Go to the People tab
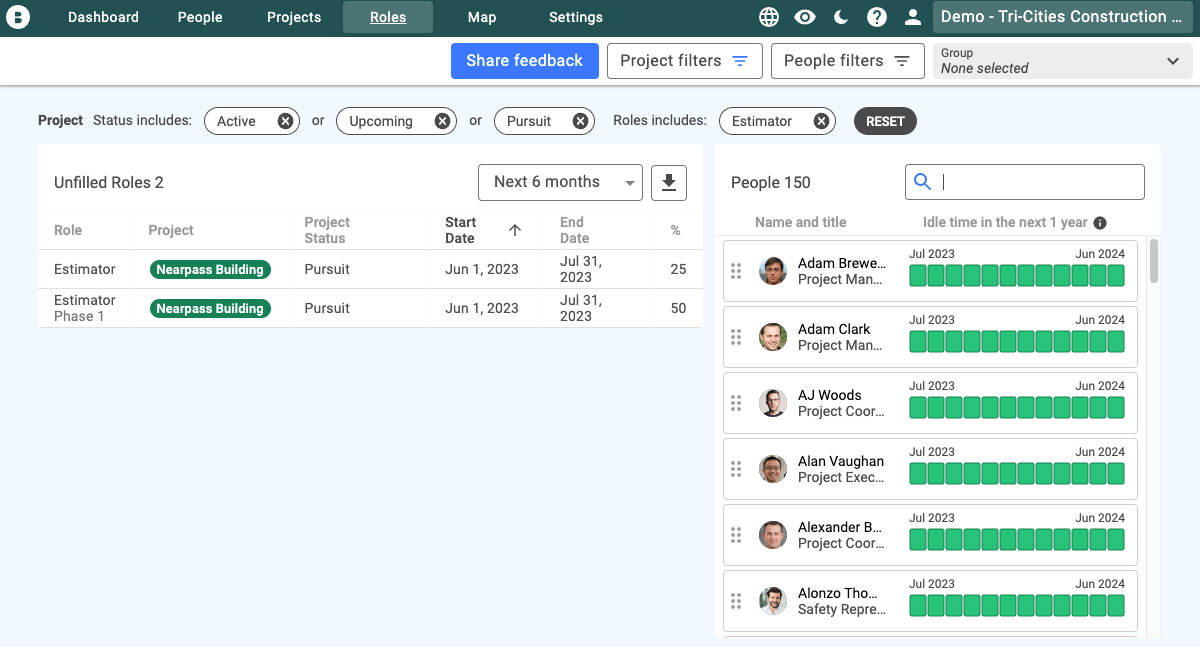Viewport: 1200px width, 647px height. pos(200,17)
